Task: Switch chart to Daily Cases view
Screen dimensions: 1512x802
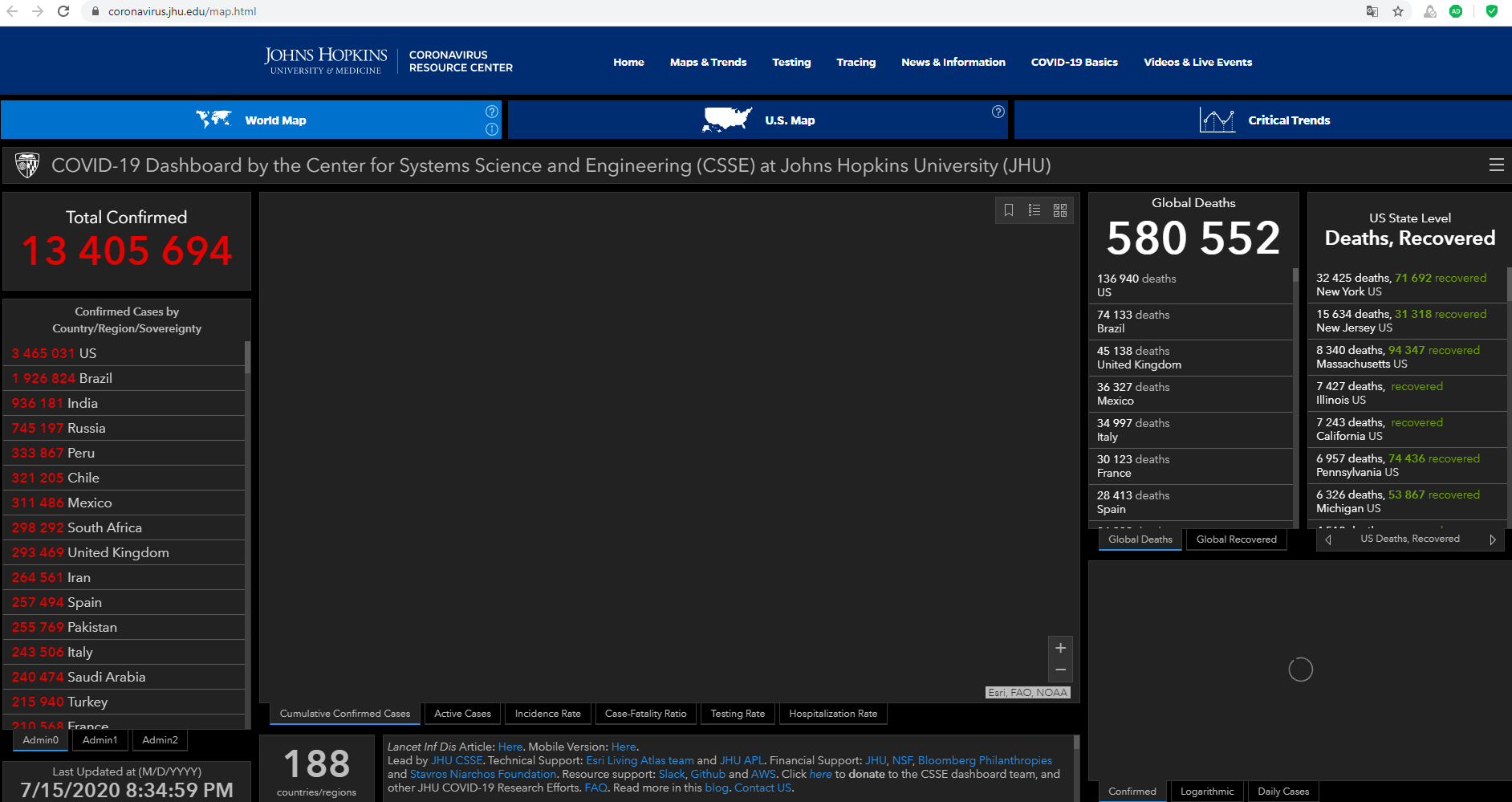Action: pos(1282,792)
